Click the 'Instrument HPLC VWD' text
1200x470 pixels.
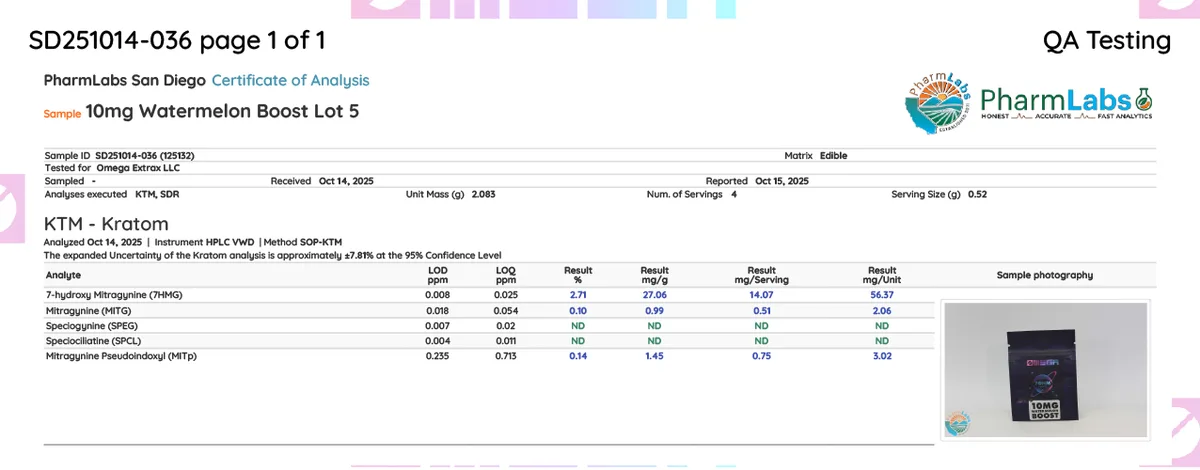[x=203, y=243]
